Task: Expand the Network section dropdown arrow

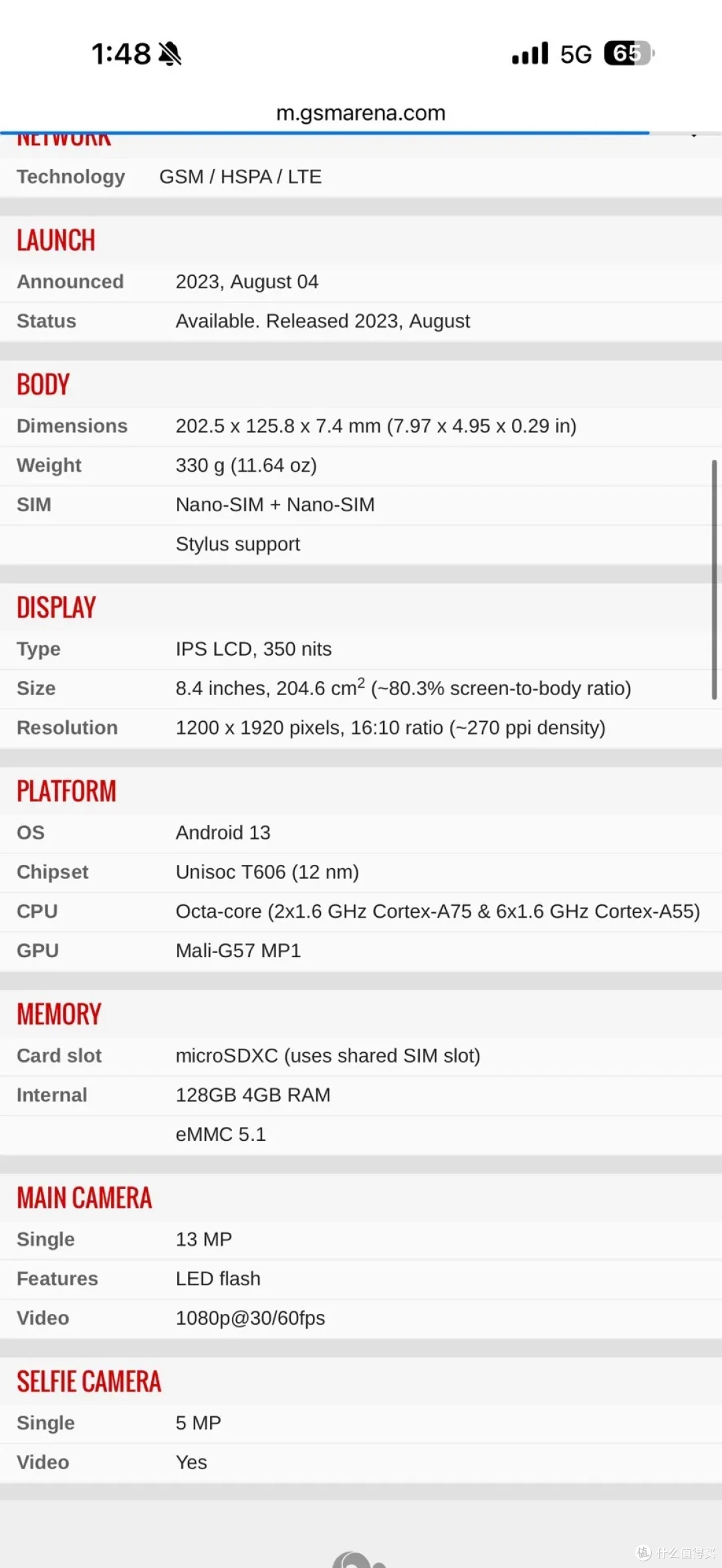Action: pos(694,136)
